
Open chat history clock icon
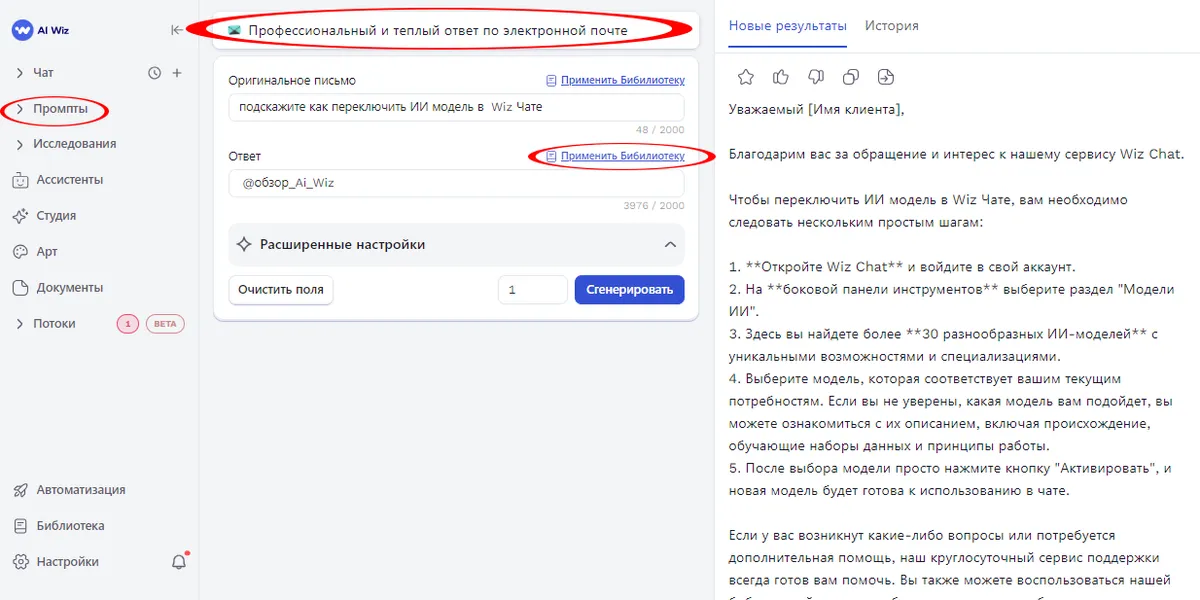[x=154, y=73]
